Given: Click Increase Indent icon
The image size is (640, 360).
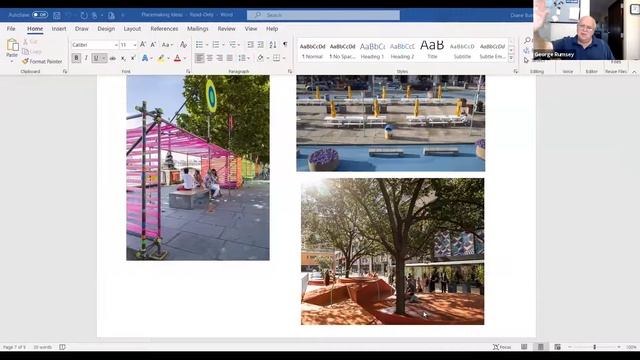Looking at the screenshot, I should tap(260, 44).
